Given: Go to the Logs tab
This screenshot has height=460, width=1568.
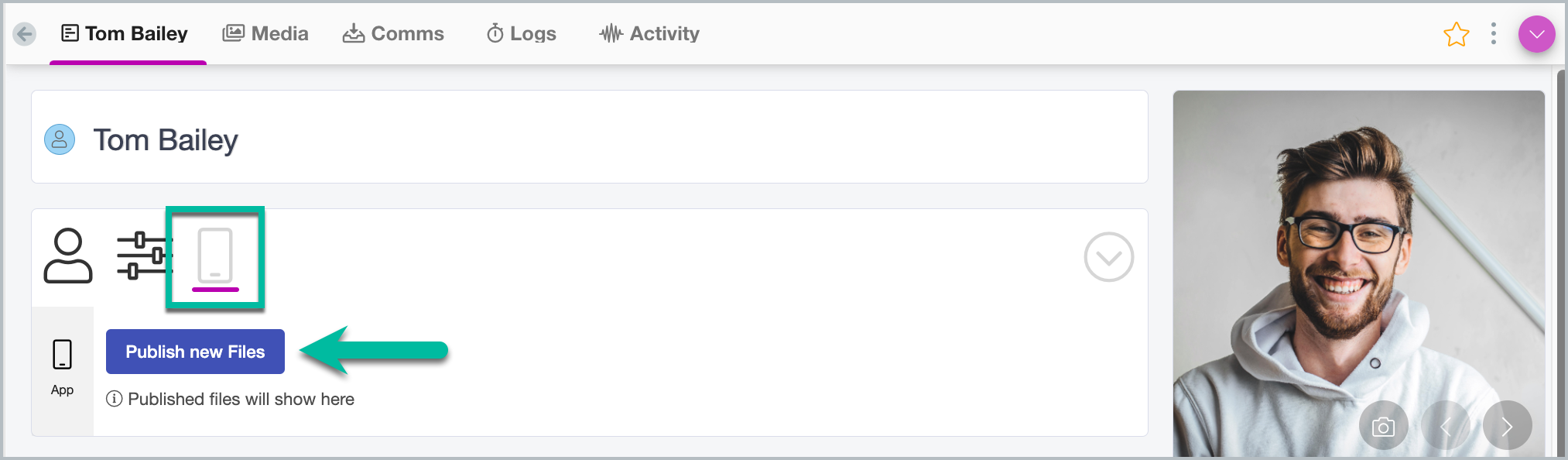Looking at the screenshot, I should [x=522, y=34].
